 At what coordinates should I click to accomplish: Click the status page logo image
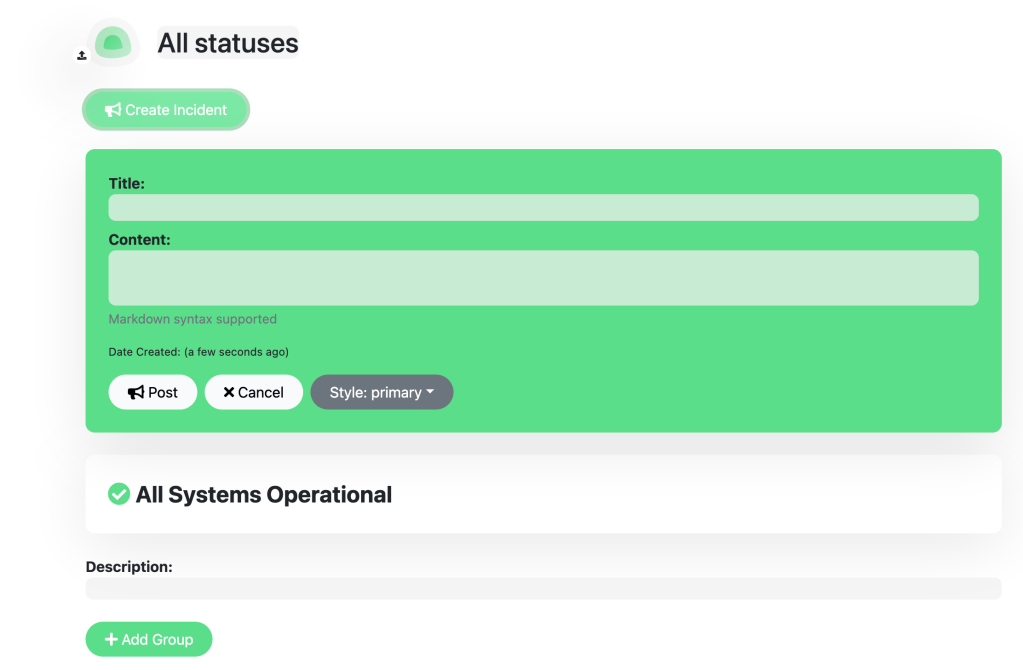[113, 43]
